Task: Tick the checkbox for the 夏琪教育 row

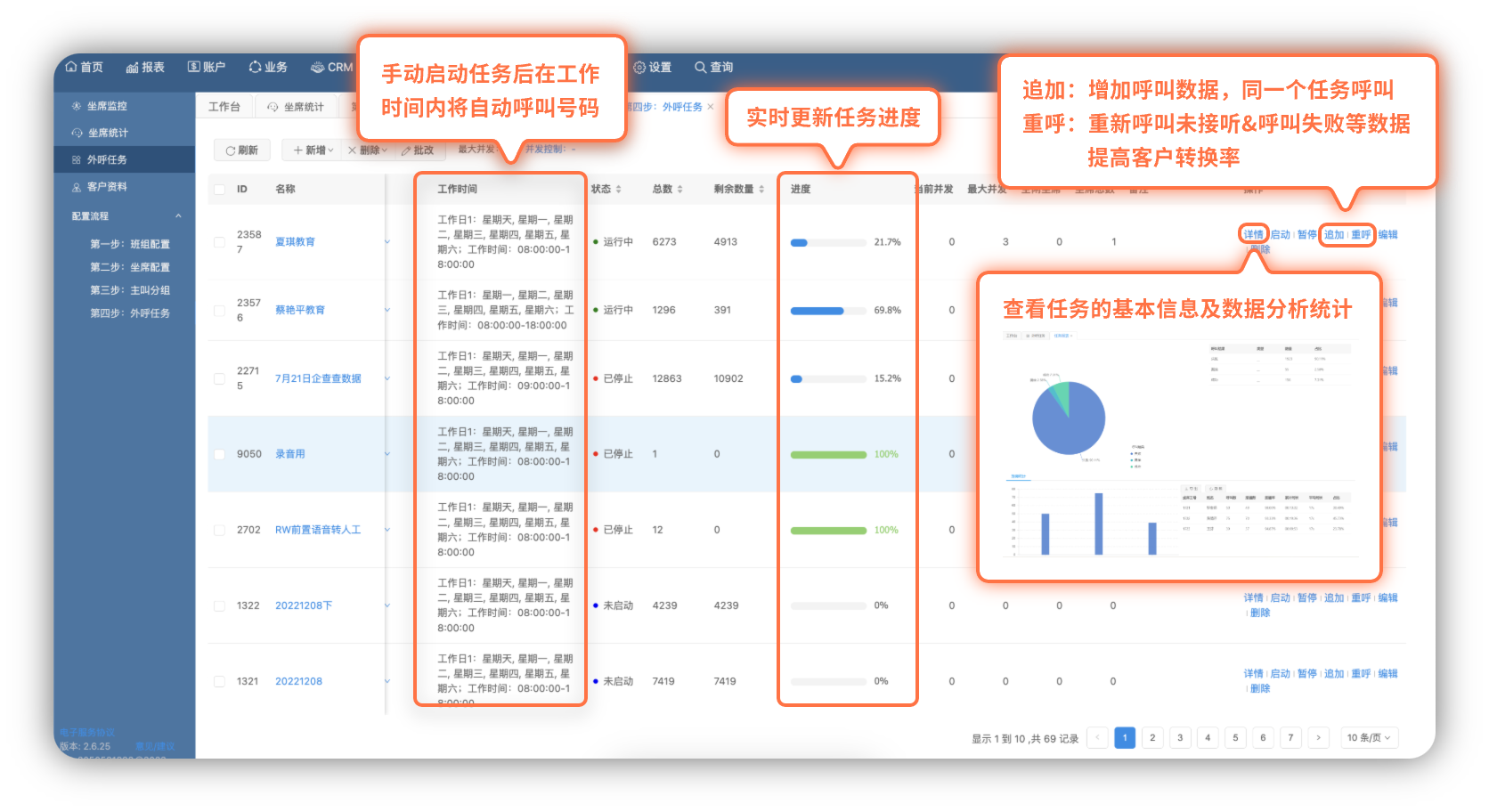Action: click(219, 242)
